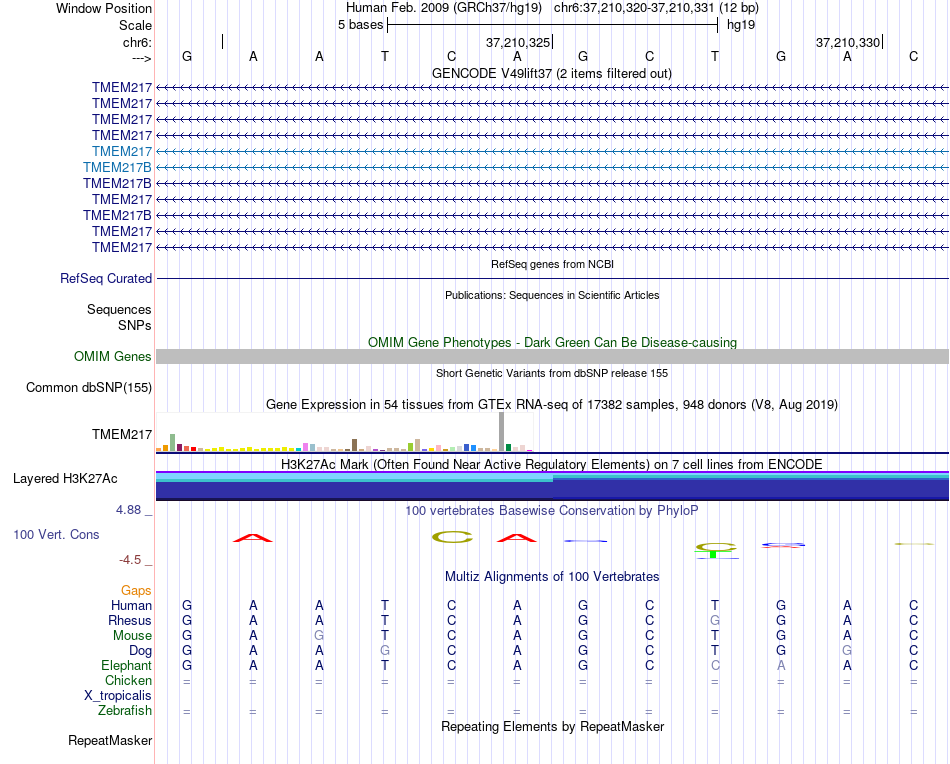
Task: Click the chr6:37,210,320-37,210,331 (12 bp) coordinates text
Action: point(656,8)
